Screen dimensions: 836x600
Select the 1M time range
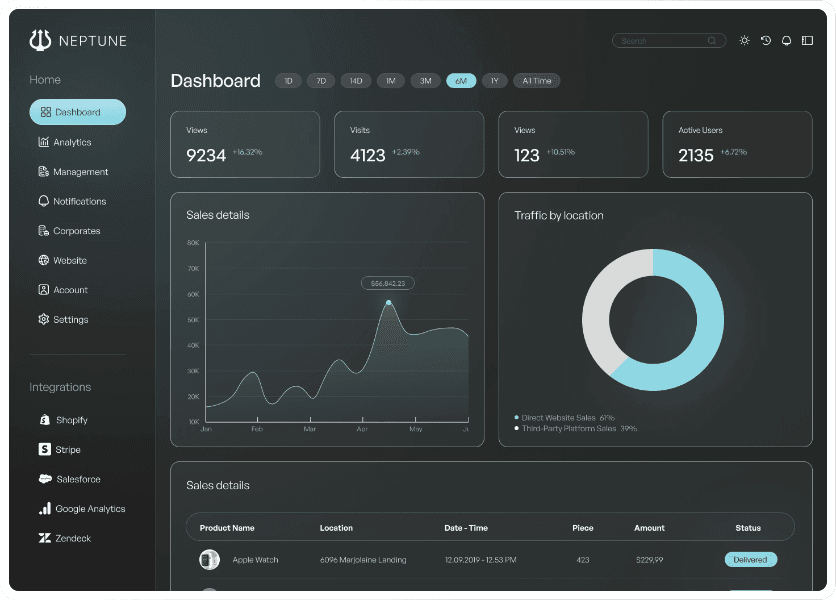pyautogui.click(x=391, y=81)
